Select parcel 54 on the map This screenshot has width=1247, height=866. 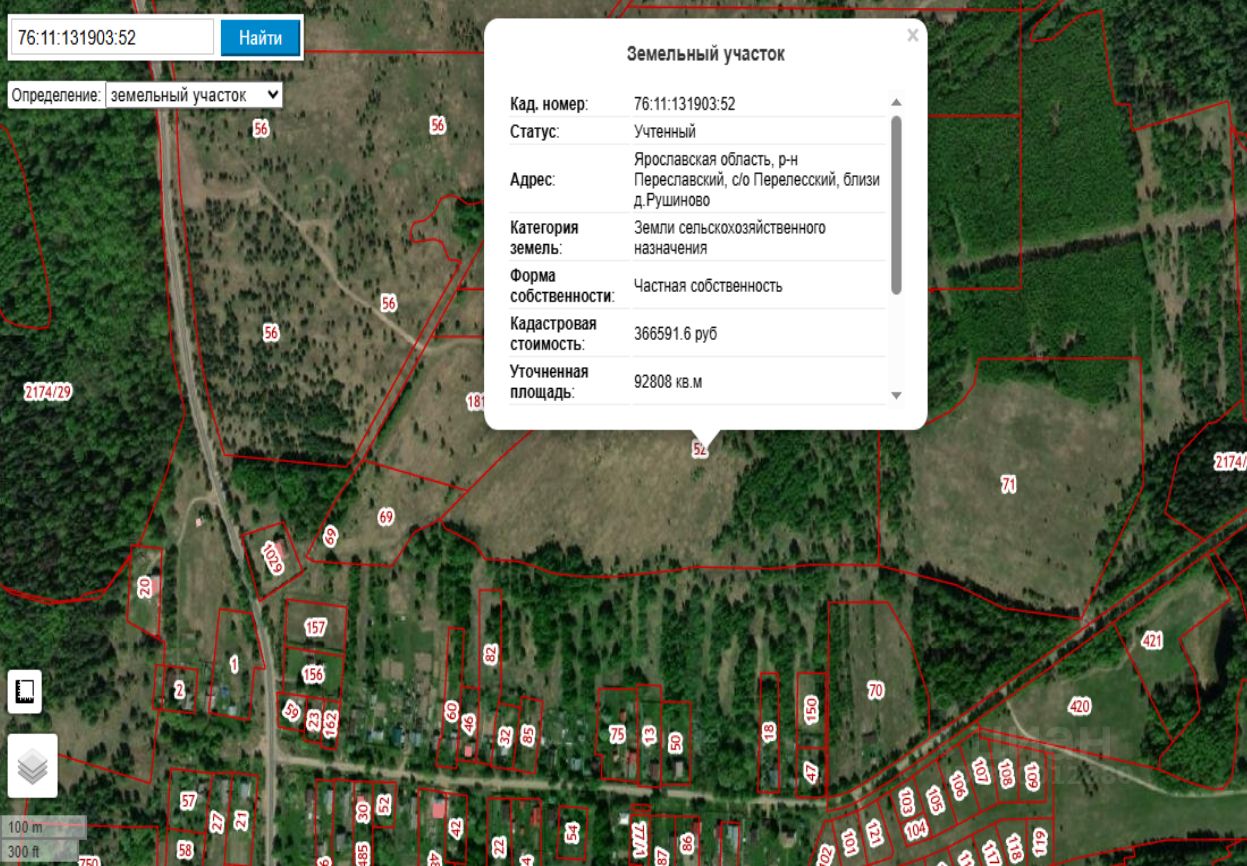point(571,832)
